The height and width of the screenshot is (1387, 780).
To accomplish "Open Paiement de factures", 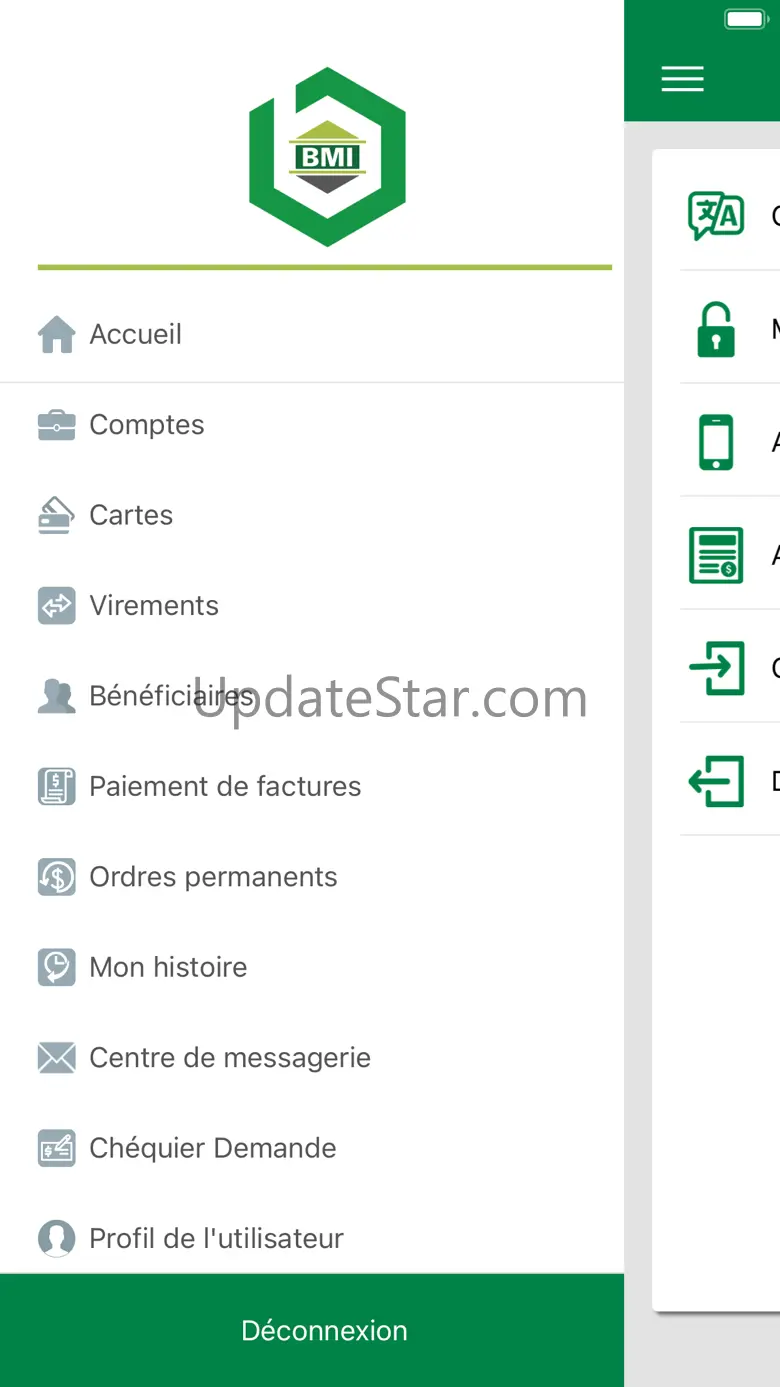I will (x=312, y=787).
